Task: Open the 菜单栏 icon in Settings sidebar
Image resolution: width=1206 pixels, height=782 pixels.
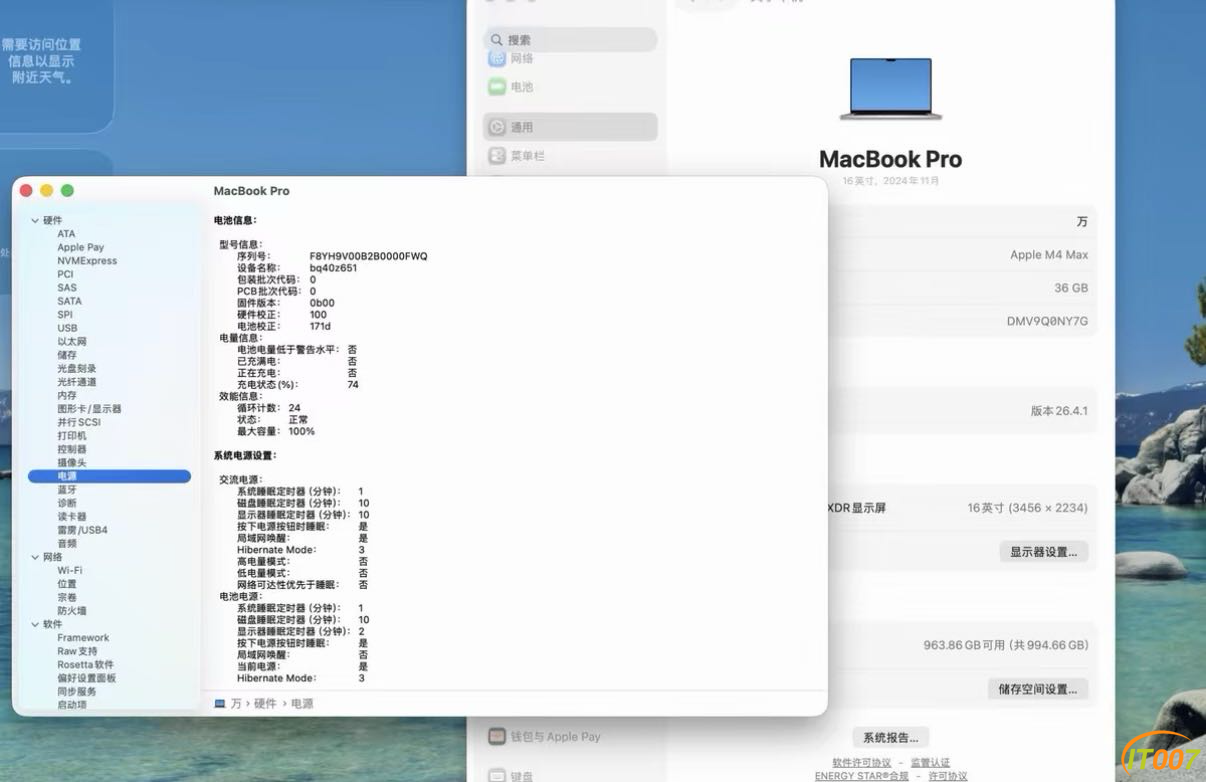Action: coord(497,156)
